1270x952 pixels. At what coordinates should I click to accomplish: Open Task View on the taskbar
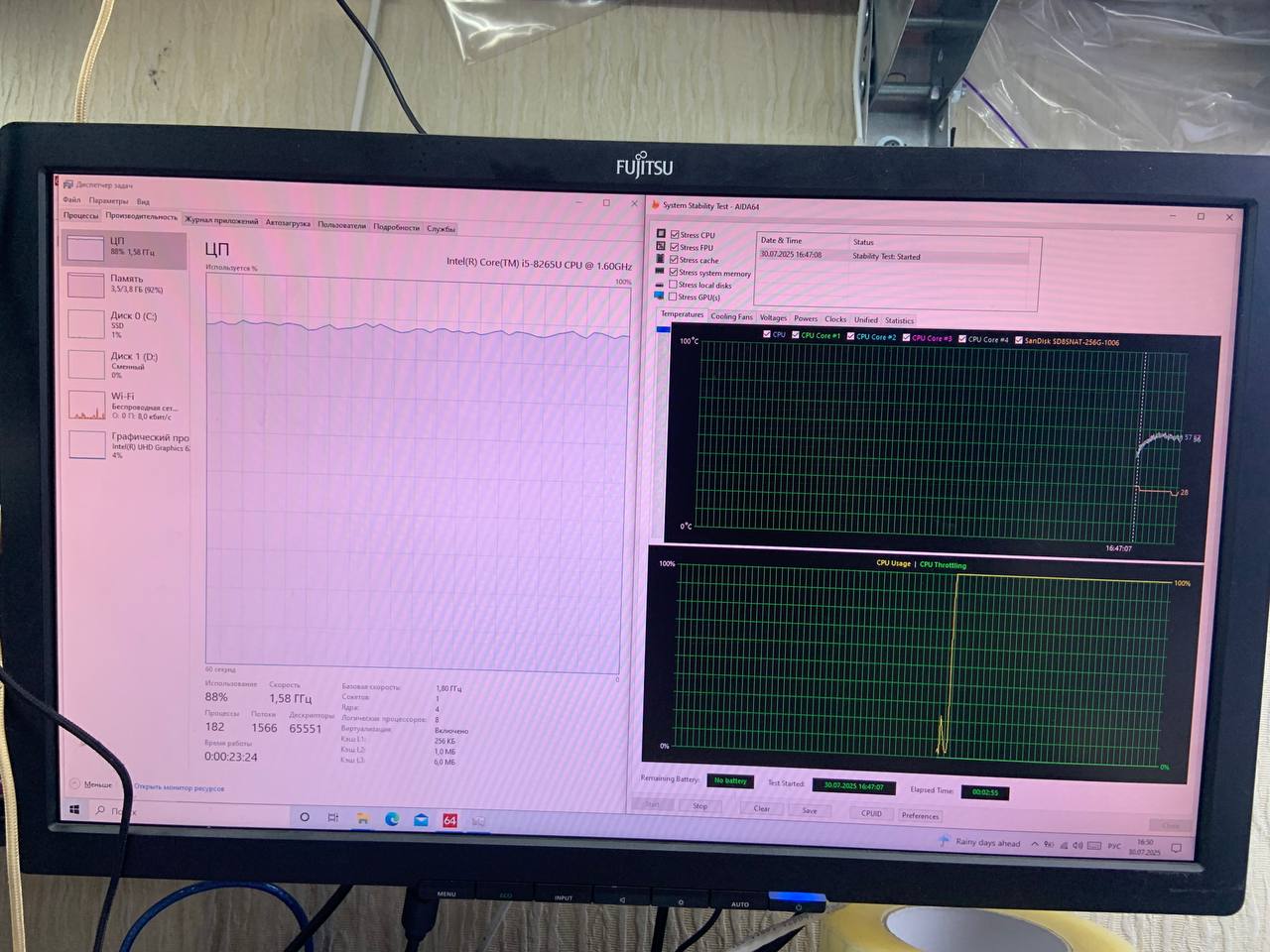tap(333, 817)
